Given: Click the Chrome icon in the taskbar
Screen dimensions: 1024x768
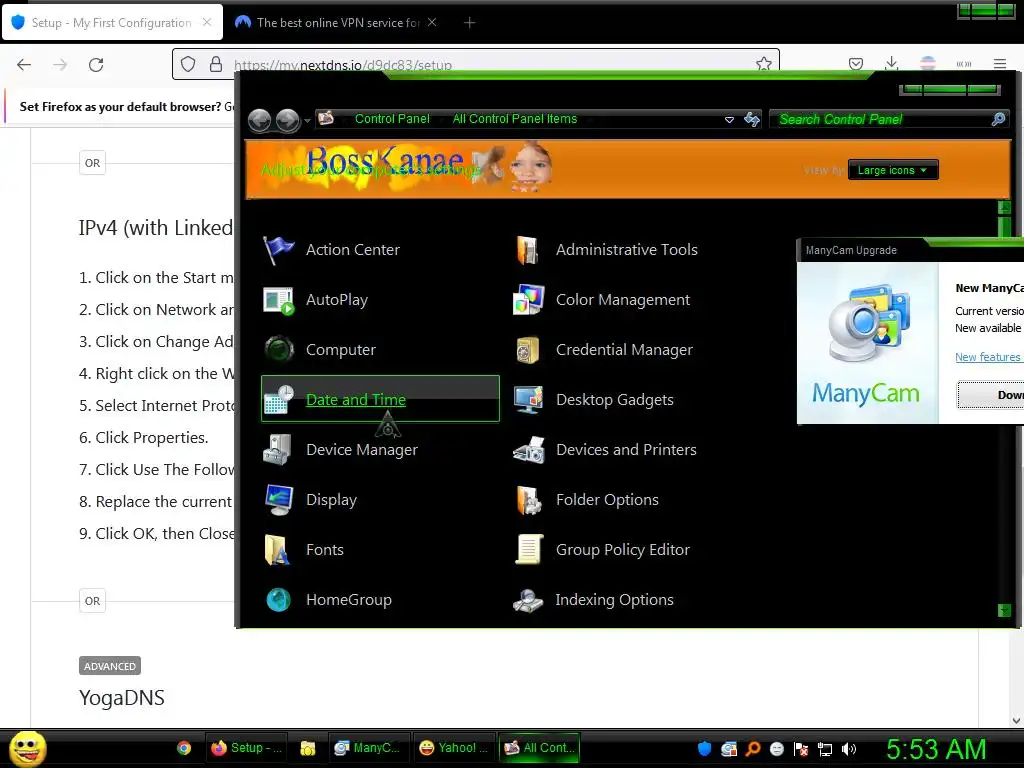Looking at the screenshot, I should pos(184,748).
